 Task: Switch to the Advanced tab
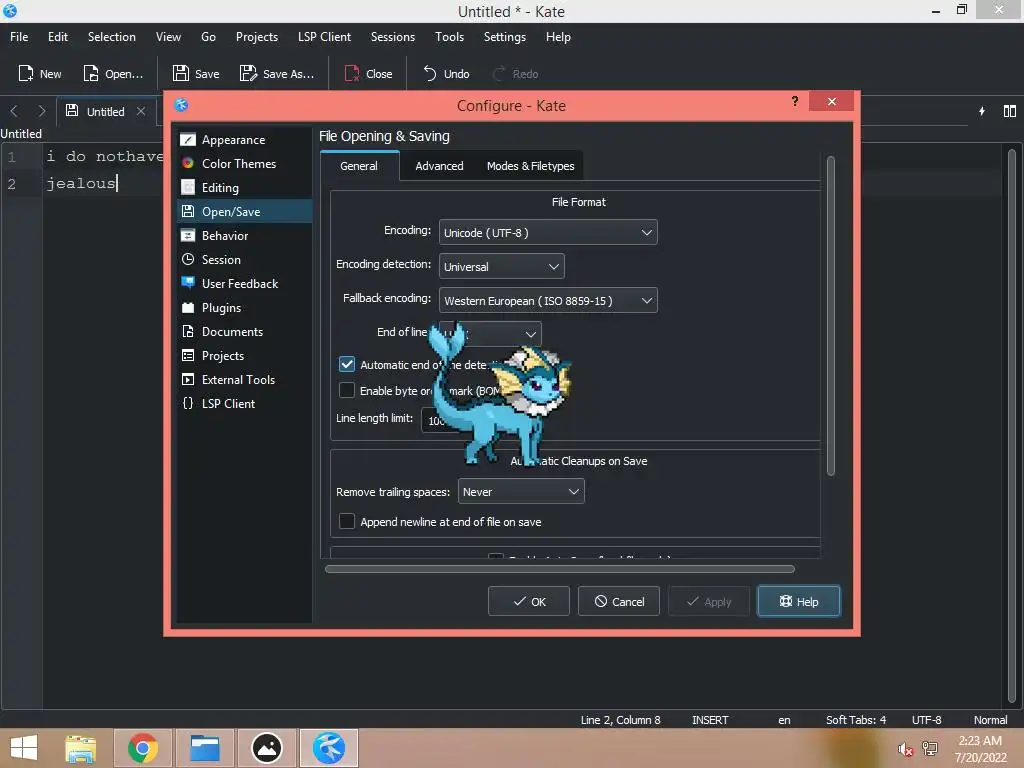pos(440,166)
